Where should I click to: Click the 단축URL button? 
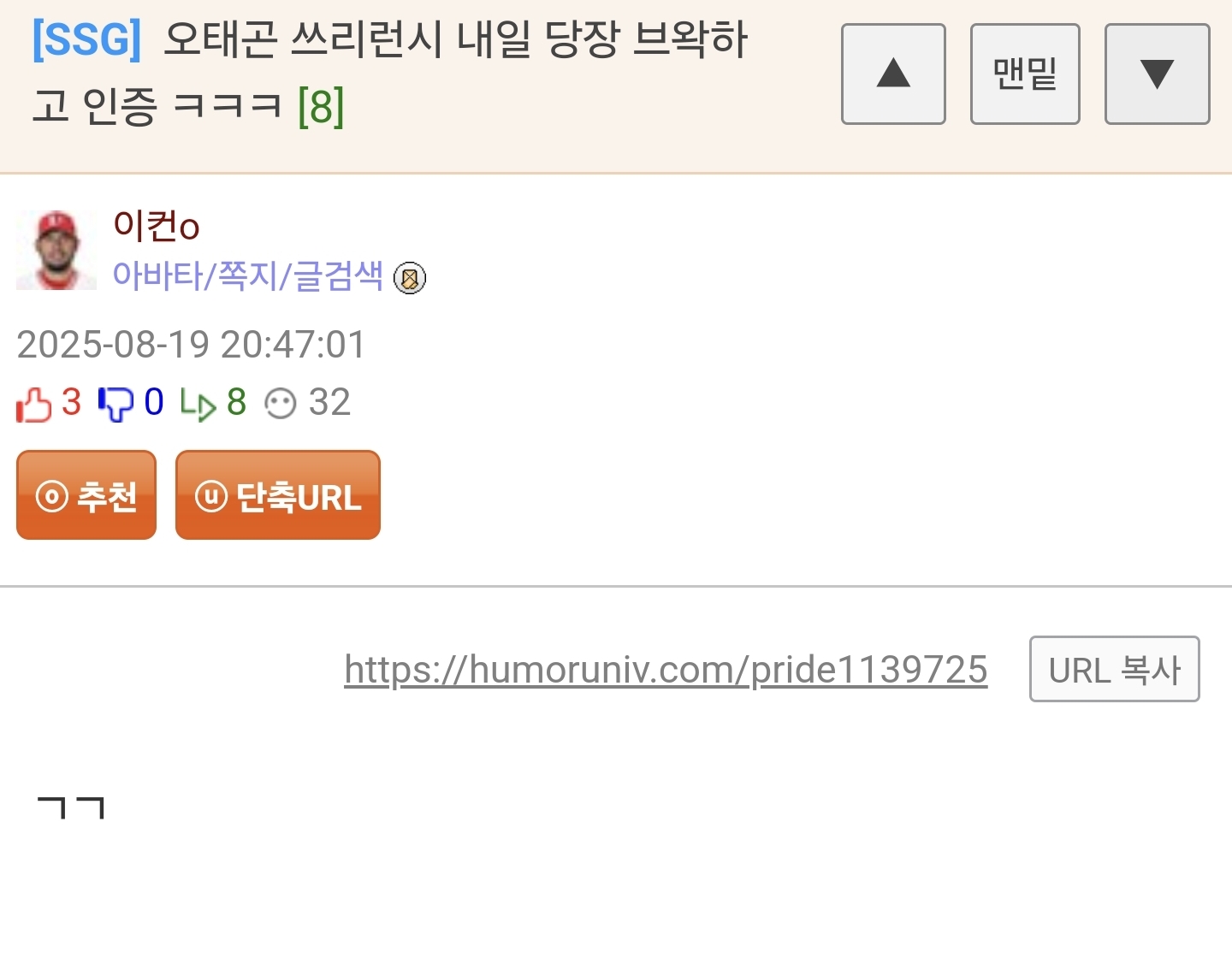pos(278,495)
